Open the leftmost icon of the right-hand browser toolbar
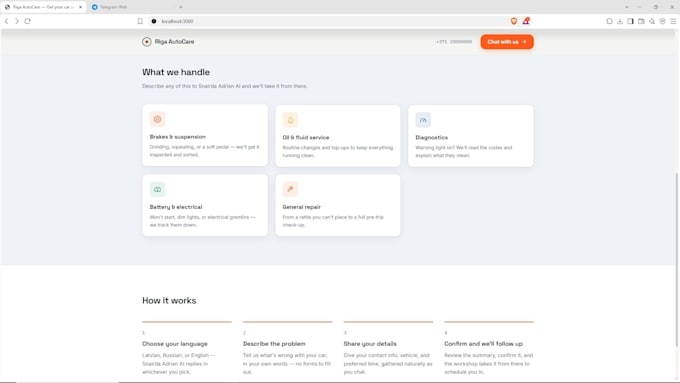Viewport: 680px width, 383px height. [x=609, y=21]
